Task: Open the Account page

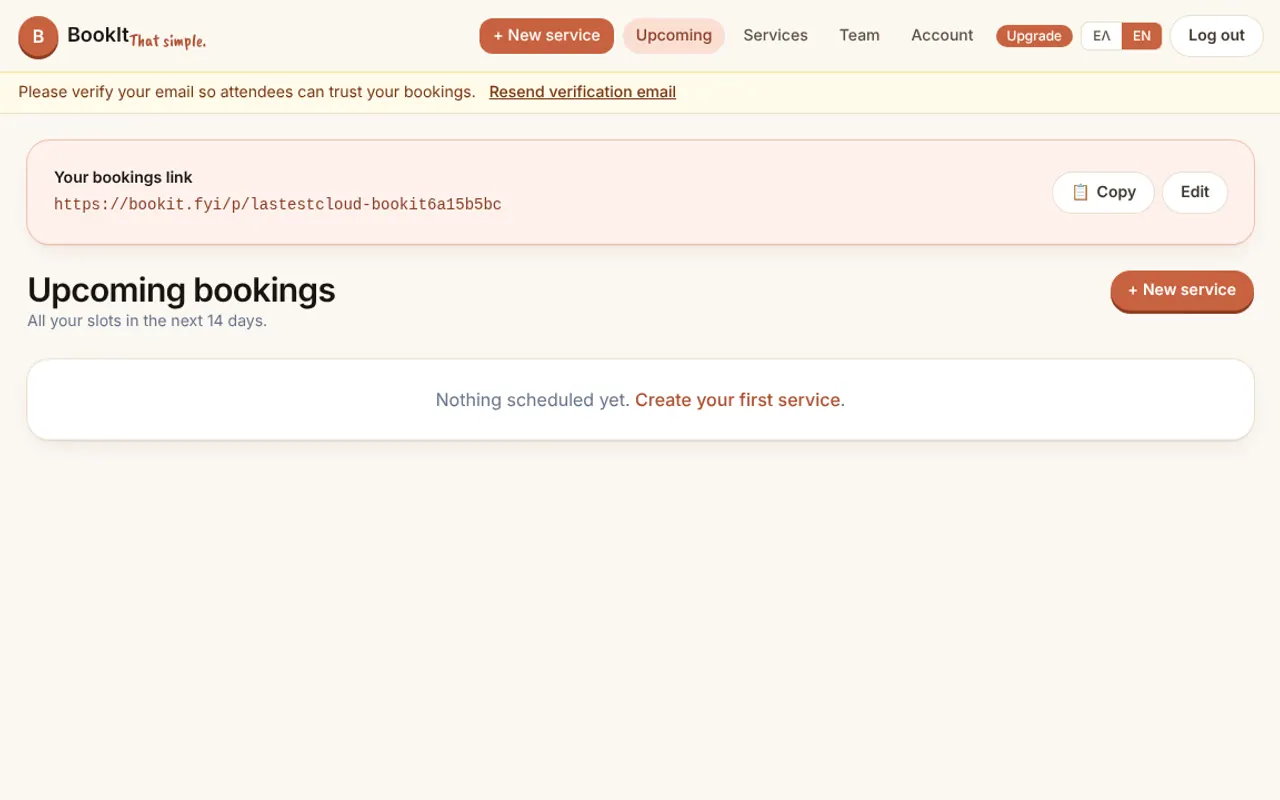Action: tap(942, 36)
